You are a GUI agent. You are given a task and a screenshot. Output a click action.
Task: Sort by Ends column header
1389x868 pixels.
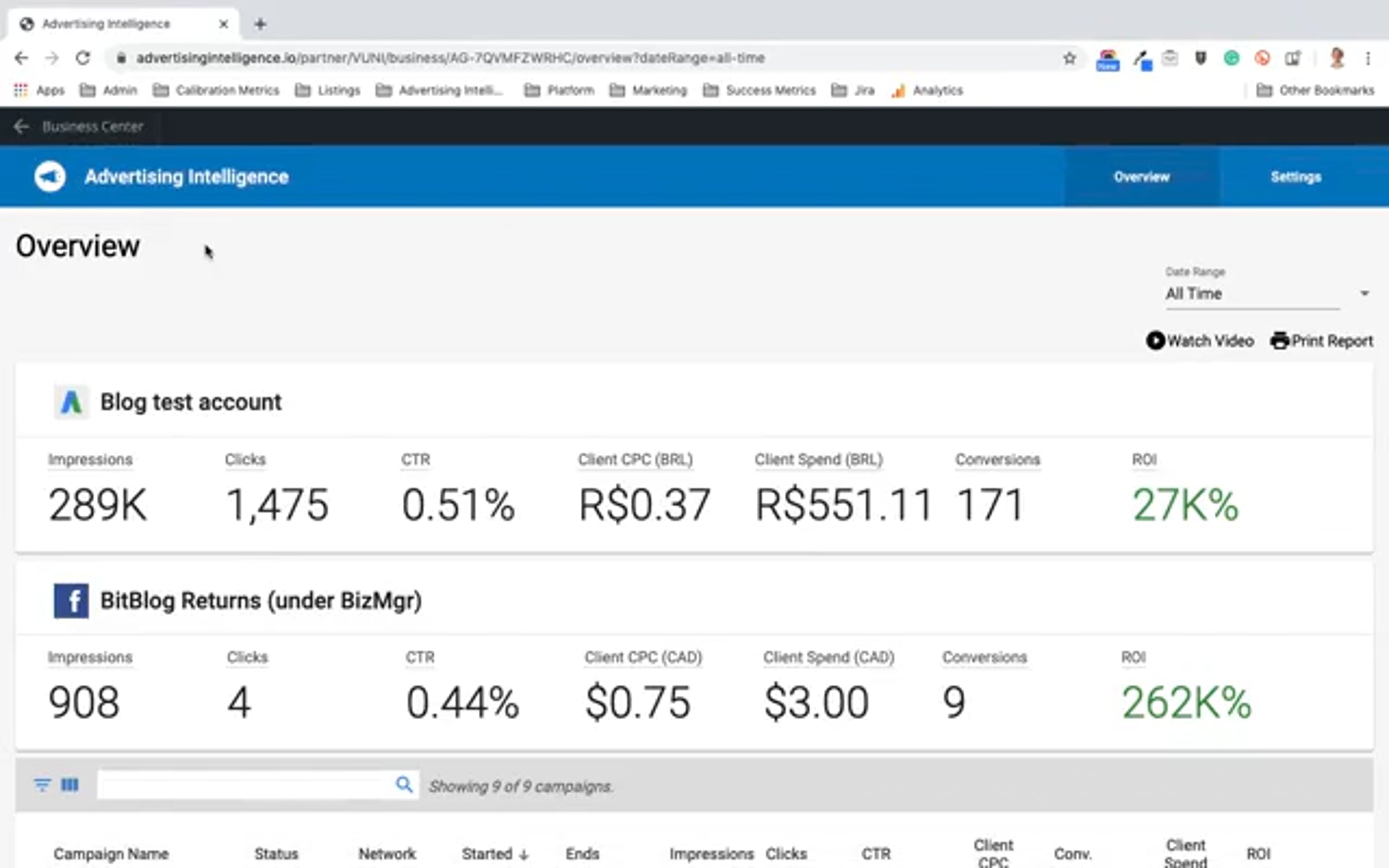(582, 854)
